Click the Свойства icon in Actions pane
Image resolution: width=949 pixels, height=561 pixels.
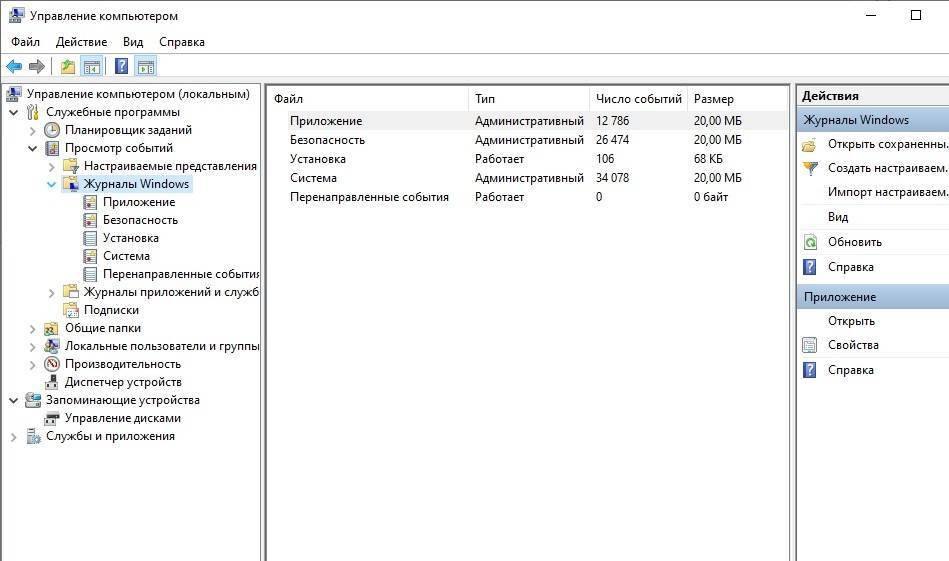coord(810,345)
